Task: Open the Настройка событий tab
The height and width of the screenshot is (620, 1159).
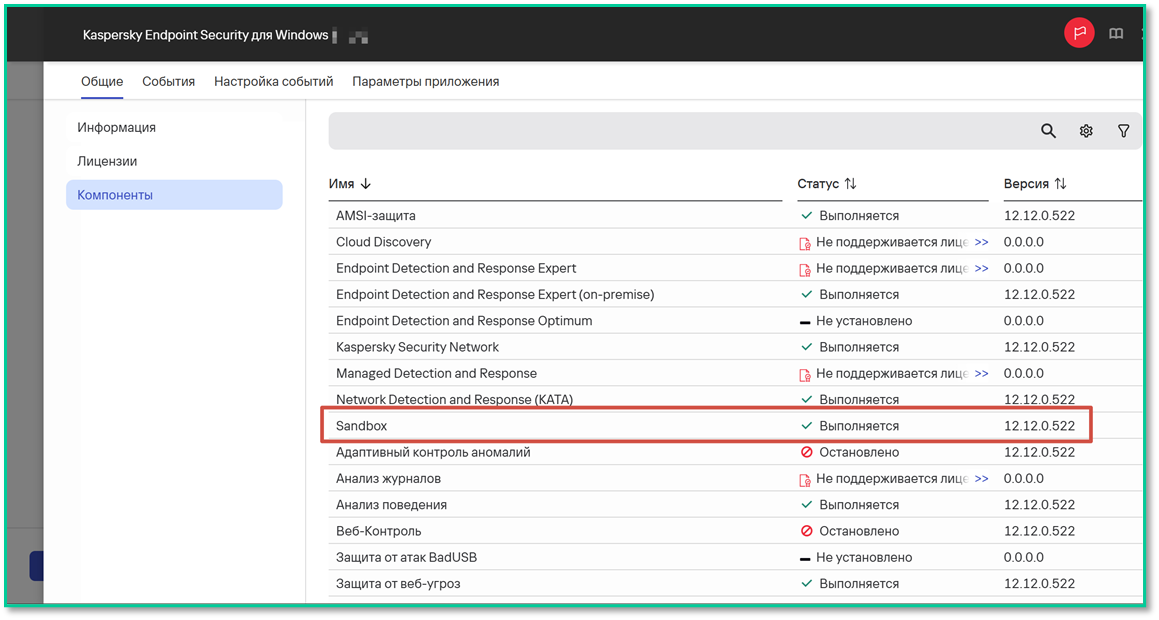Action: [273, 81]
